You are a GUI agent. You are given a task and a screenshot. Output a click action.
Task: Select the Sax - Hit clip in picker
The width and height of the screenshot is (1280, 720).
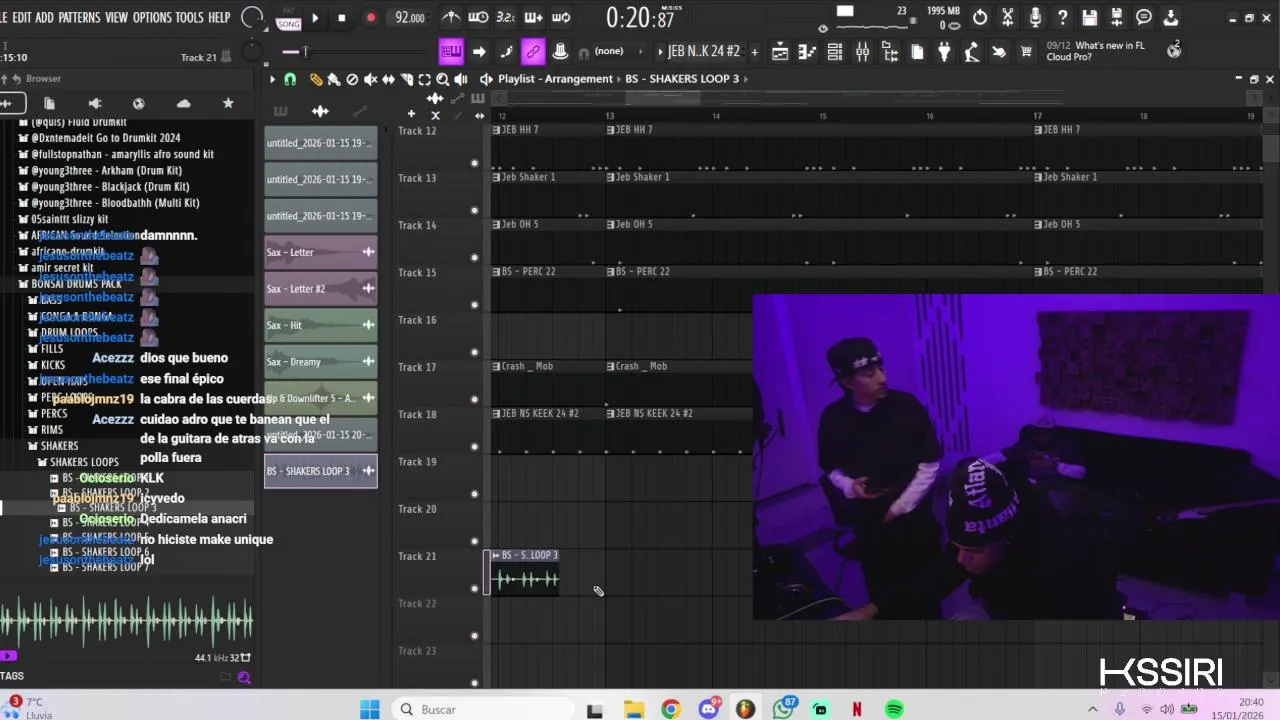(320, 325)
